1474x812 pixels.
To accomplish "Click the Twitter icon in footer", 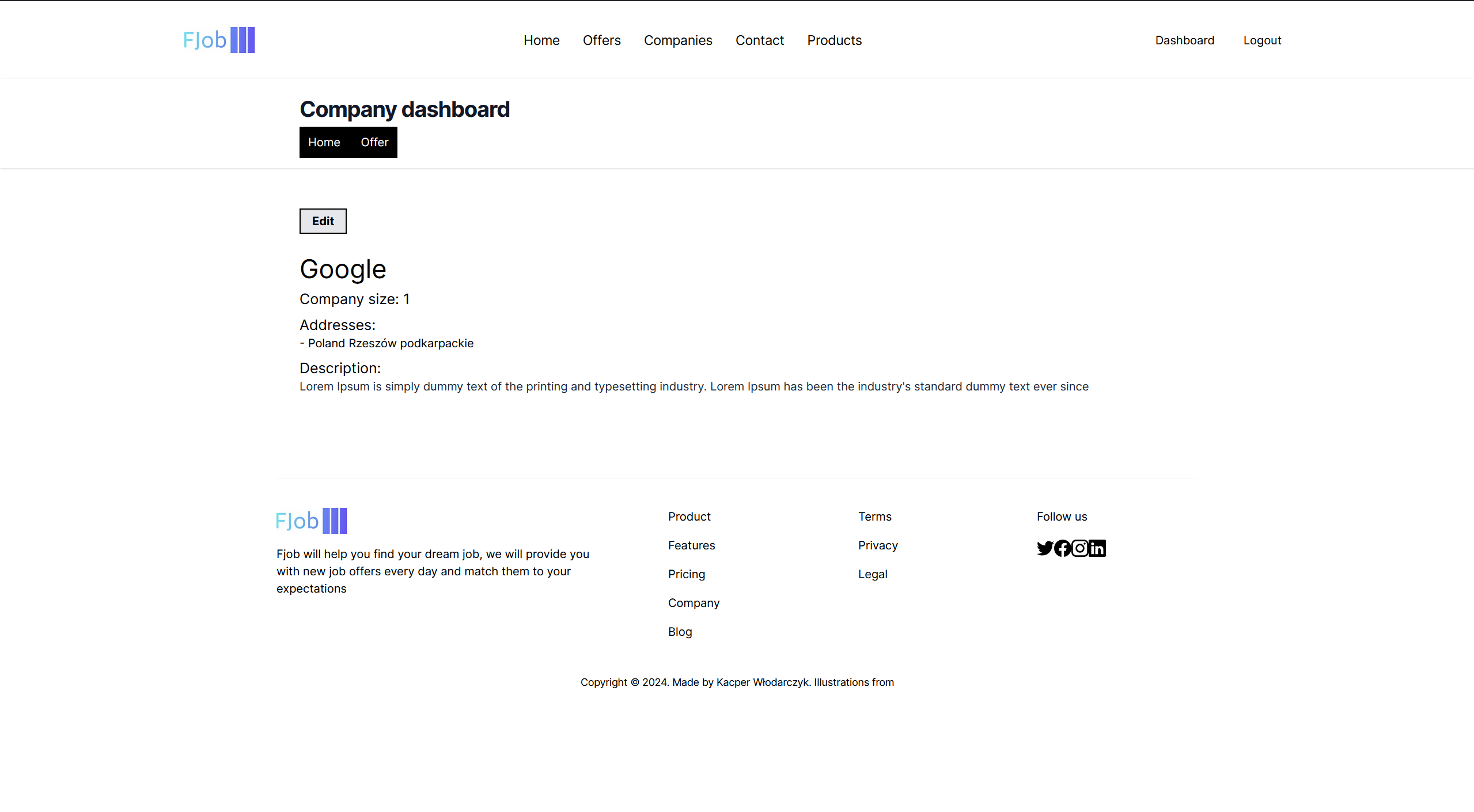I will (1045, 548).
